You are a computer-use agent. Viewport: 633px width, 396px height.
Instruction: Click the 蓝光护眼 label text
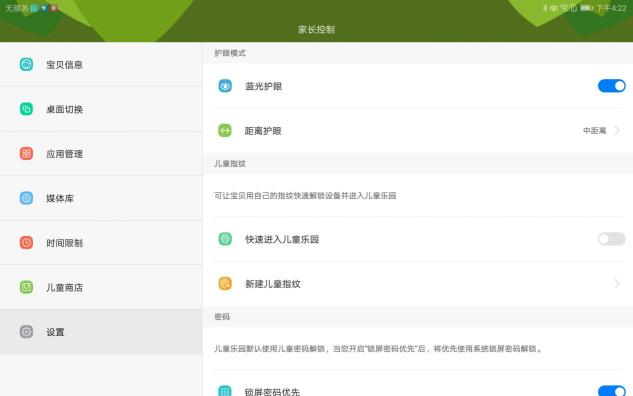pyautogui.click(x=263, y=86)
